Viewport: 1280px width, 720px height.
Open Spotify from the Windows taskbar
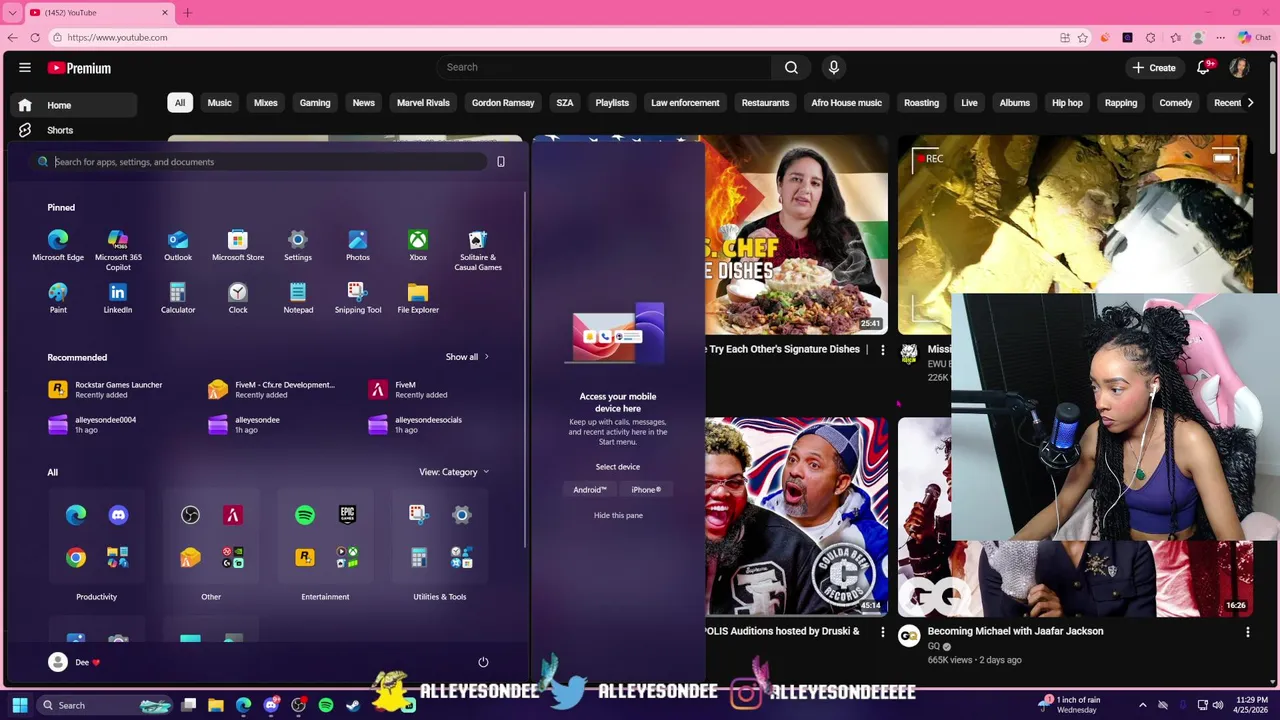(x=326, y=705)
